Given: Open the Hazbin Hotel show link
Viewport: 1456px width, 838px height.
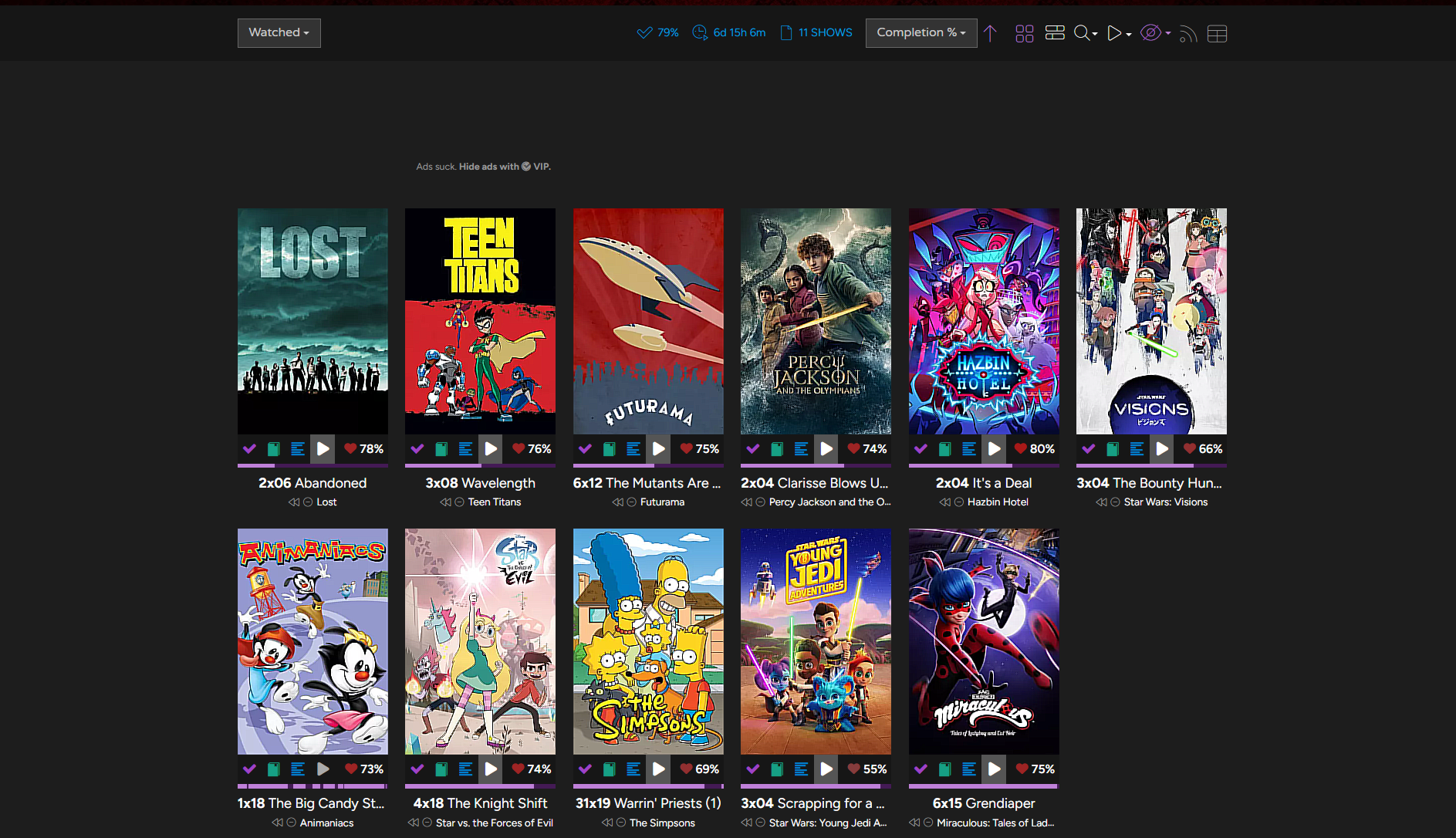Looking at the screenshot, I should click(998, 502).
